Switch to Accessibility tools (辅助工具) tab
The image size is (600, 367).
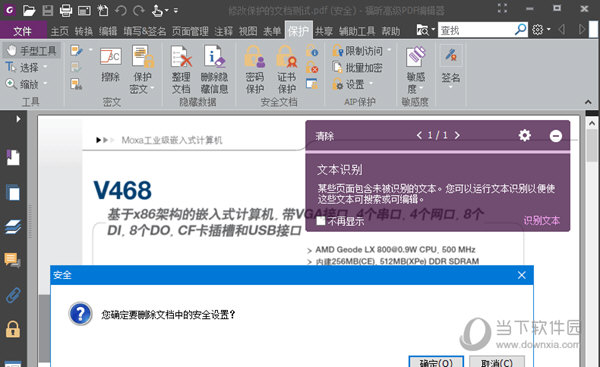point(357,31)
